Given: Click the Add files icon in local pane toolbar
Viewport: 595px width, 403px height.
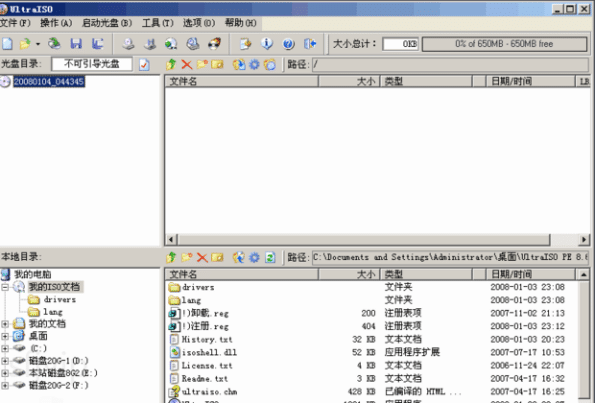Looking at the screenshot, I should [x=239, y=258].
